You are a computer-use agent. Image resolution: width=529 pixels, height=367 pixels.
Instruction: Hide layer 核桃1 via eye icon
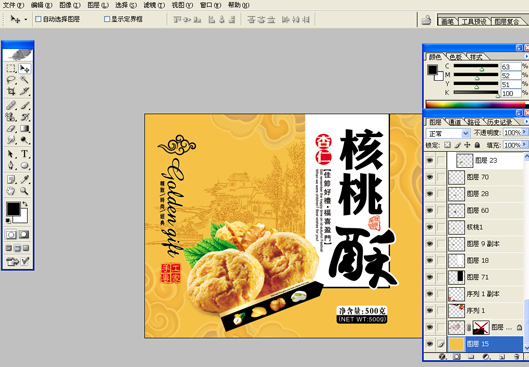[430, 227]
